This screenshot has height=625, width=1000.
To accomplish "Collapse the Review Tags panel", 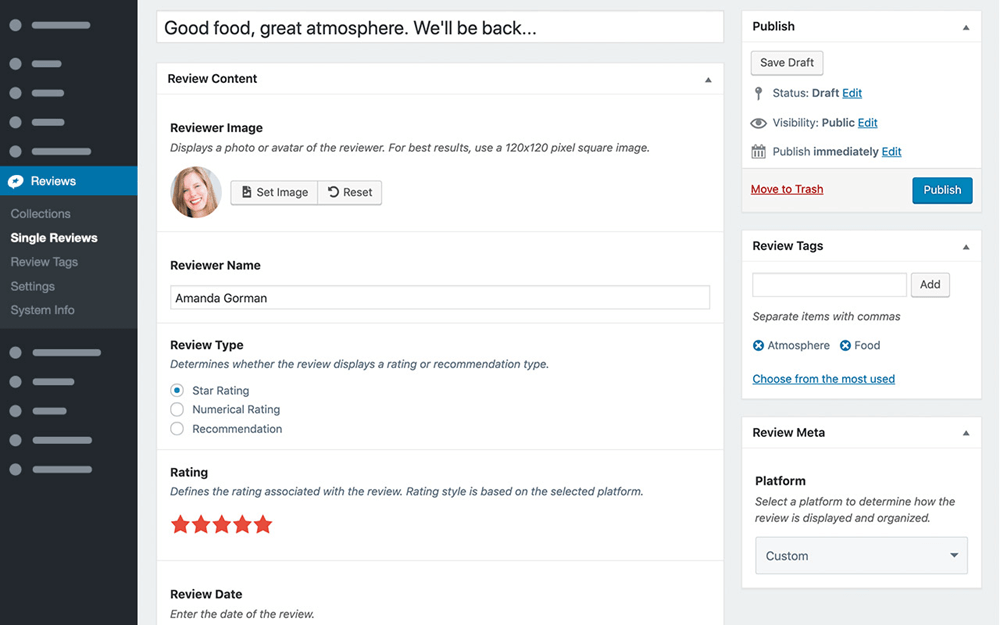I will pos(966,247).
